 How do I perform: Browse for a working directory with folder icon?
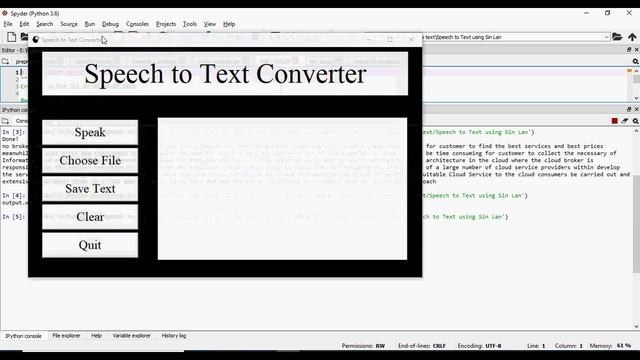point(617,37)
